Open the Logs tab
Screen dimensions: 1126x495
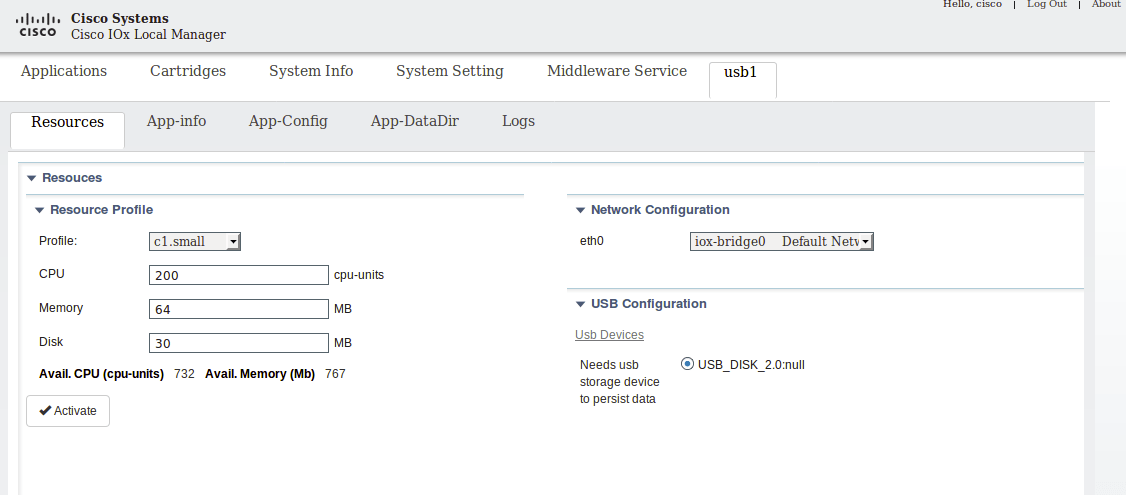coord(518,121)
